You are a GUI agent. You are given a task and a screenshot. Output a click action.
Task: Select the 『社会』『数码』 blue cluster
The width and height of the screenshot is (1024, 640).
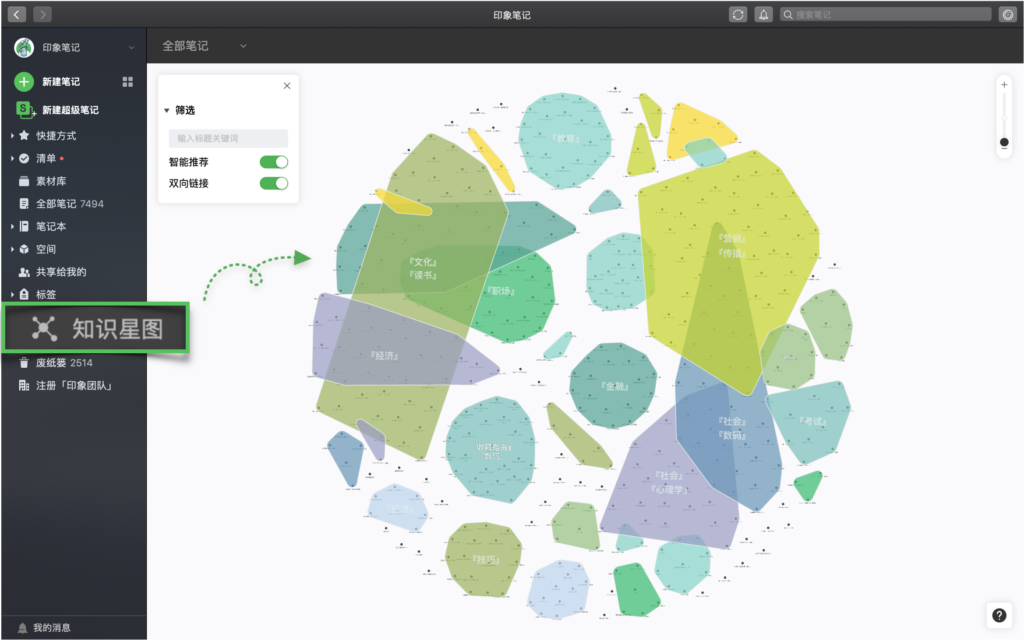click(x=731, y=428)
